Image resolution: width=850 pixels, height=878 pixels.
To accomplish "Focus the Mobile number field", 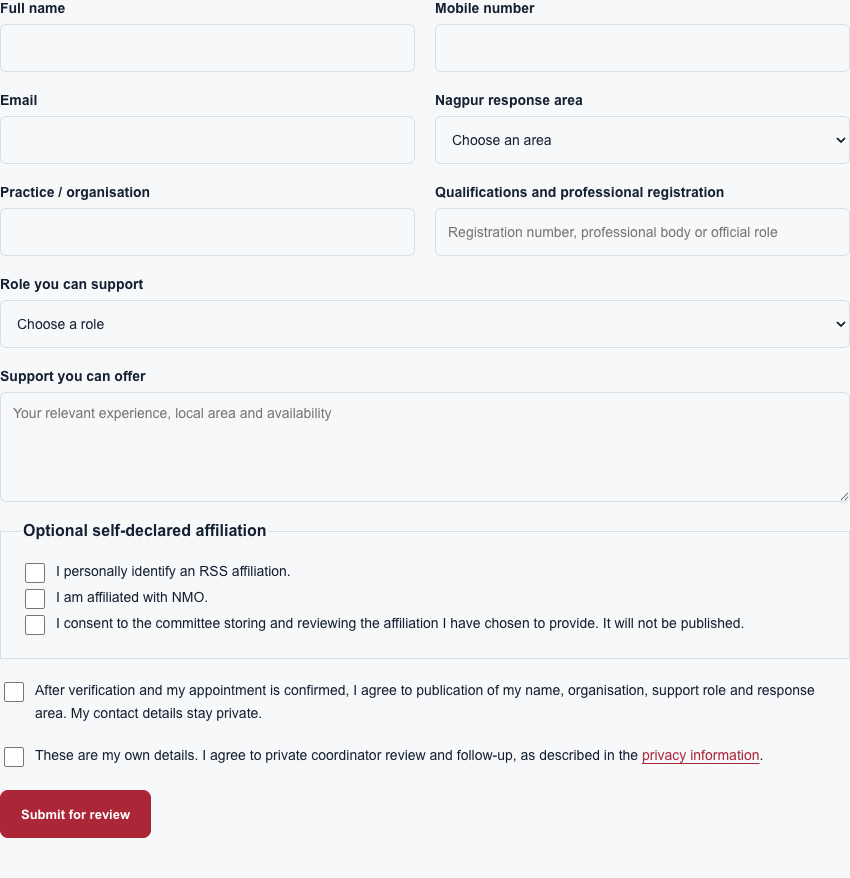I will [642, 48].
